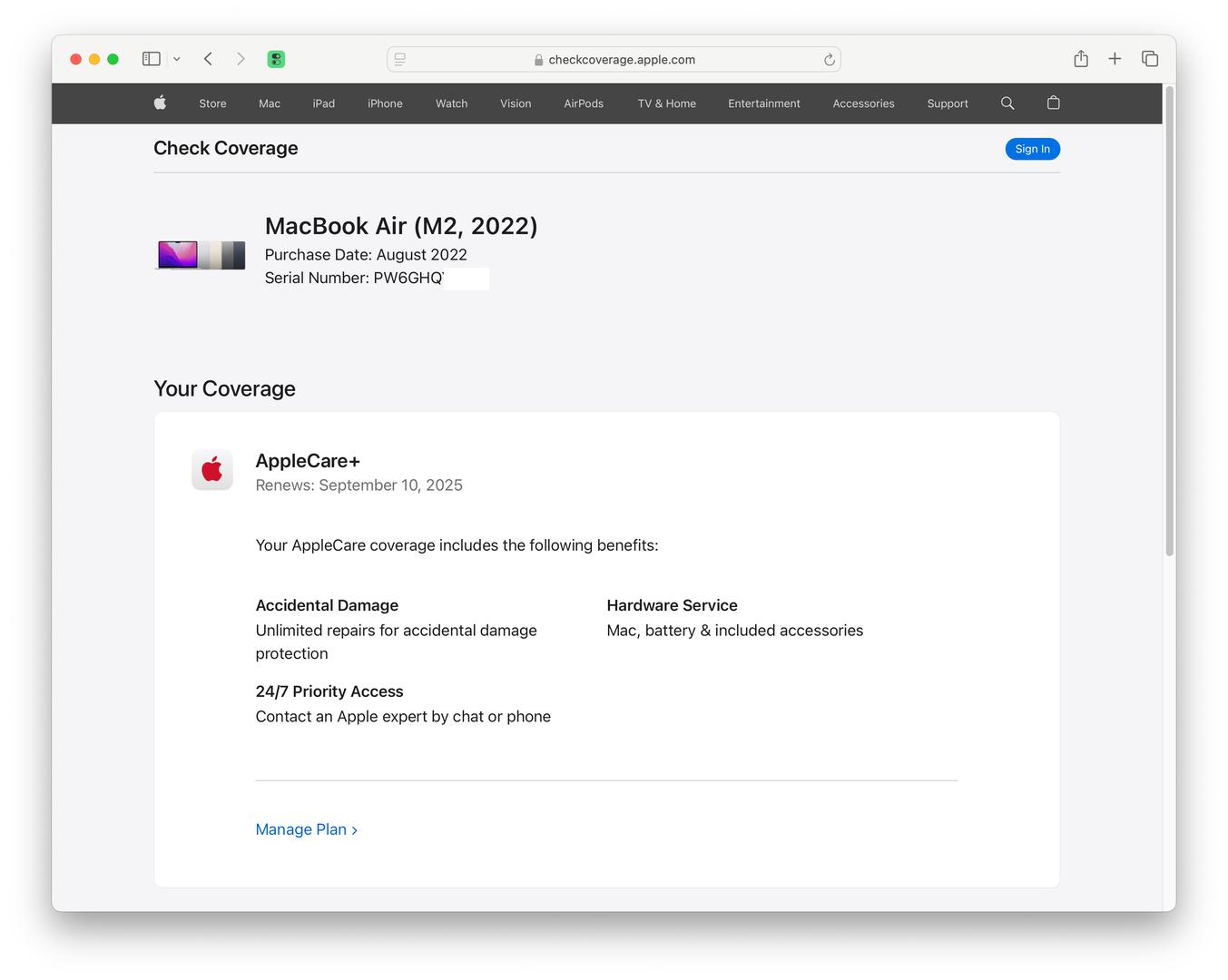Open a new tab with plus icon
The image size is (1228, 980).
pyautogui.click(x=1115, y=59)
